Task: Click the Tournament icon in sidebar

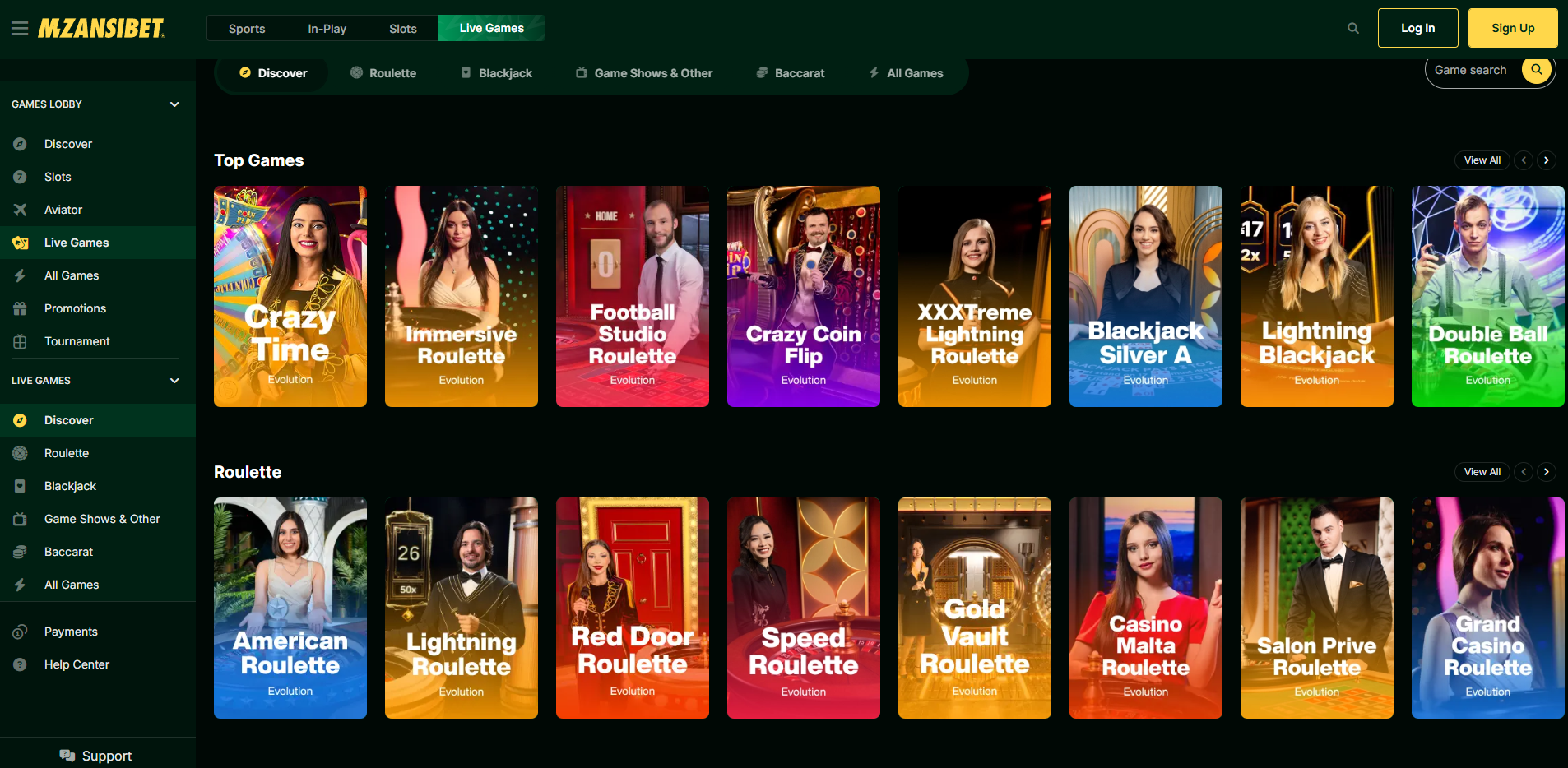Action: (21, 341)
